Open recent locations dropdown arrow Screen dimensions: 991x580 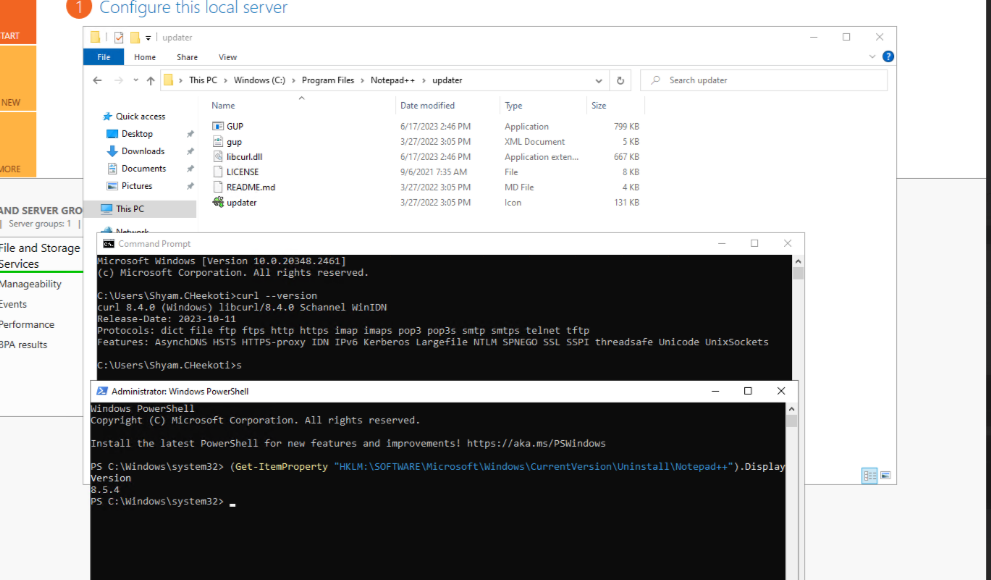135,80
